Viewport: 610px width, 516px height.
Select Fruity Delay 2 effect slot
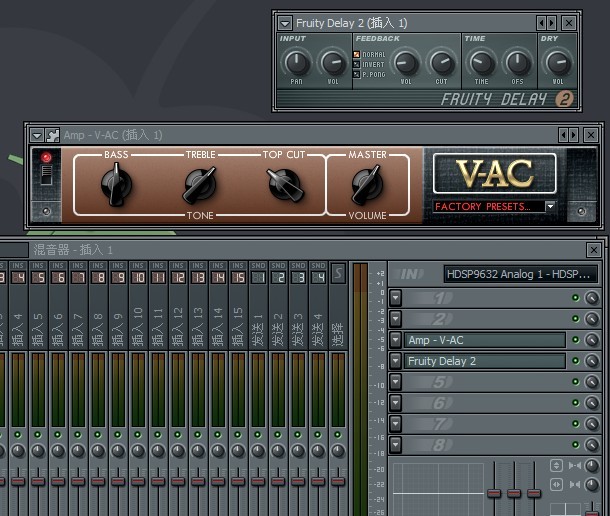[x=485, y=361]
